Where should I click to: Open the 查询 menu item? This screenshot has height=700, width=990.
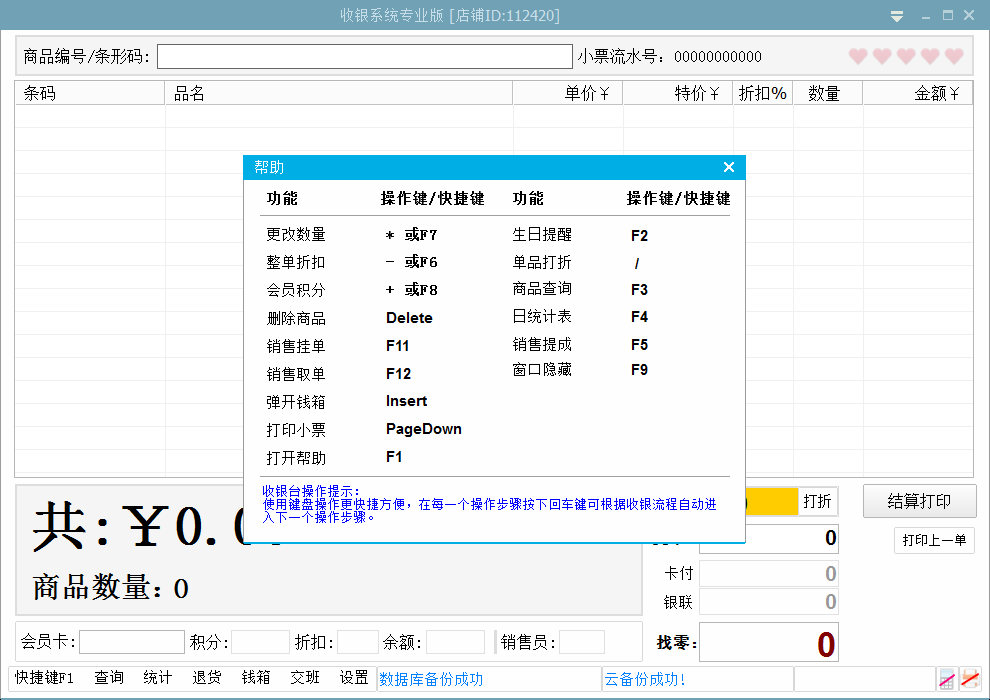(x=109, y=678)
